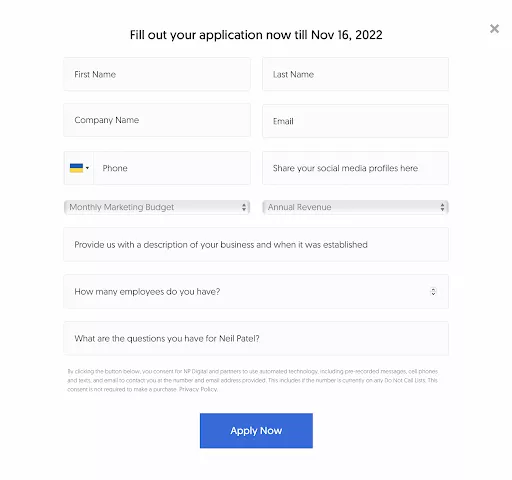Select the social media profiles field
The width and height of the screenshot is (512, 480).
pos(355,168)
